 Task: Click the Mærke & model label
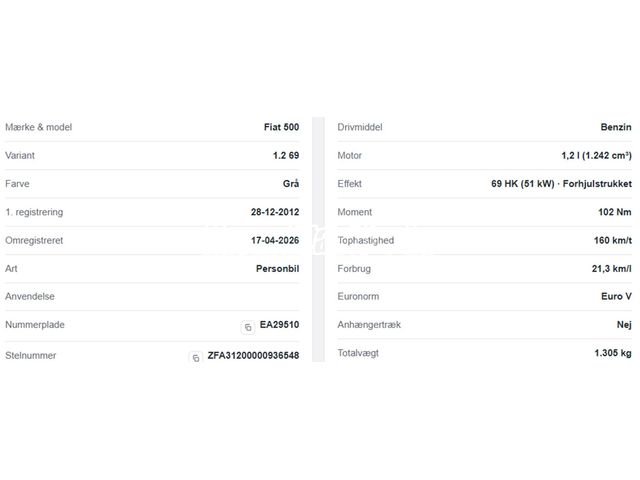(38, 127)
